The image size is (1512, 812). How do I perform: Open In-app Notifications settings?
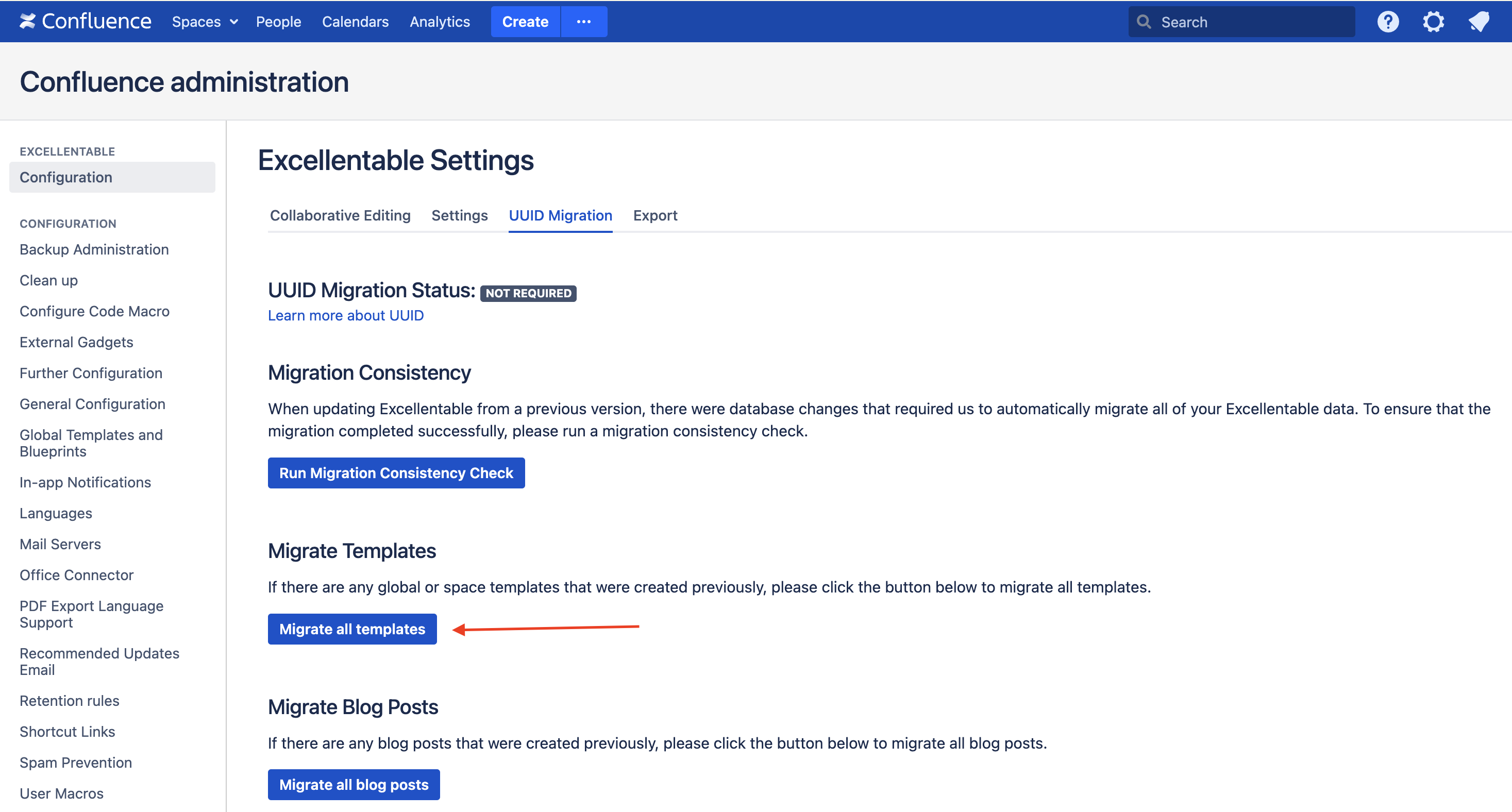pyautogui.click(x=85, y=482)
